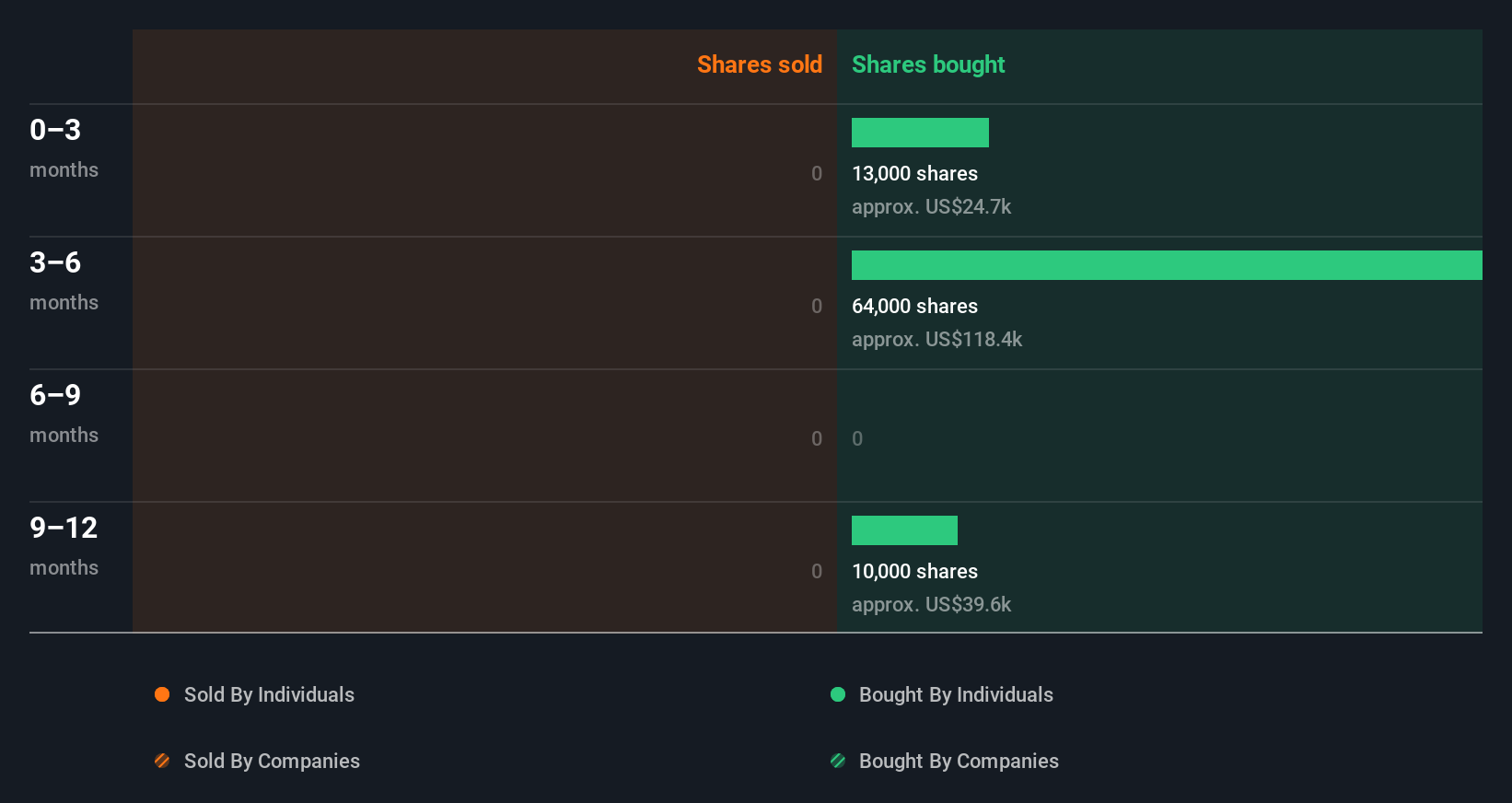
Task: Select the Sold By Companies legend label
Action: click(x=272, y=762)
